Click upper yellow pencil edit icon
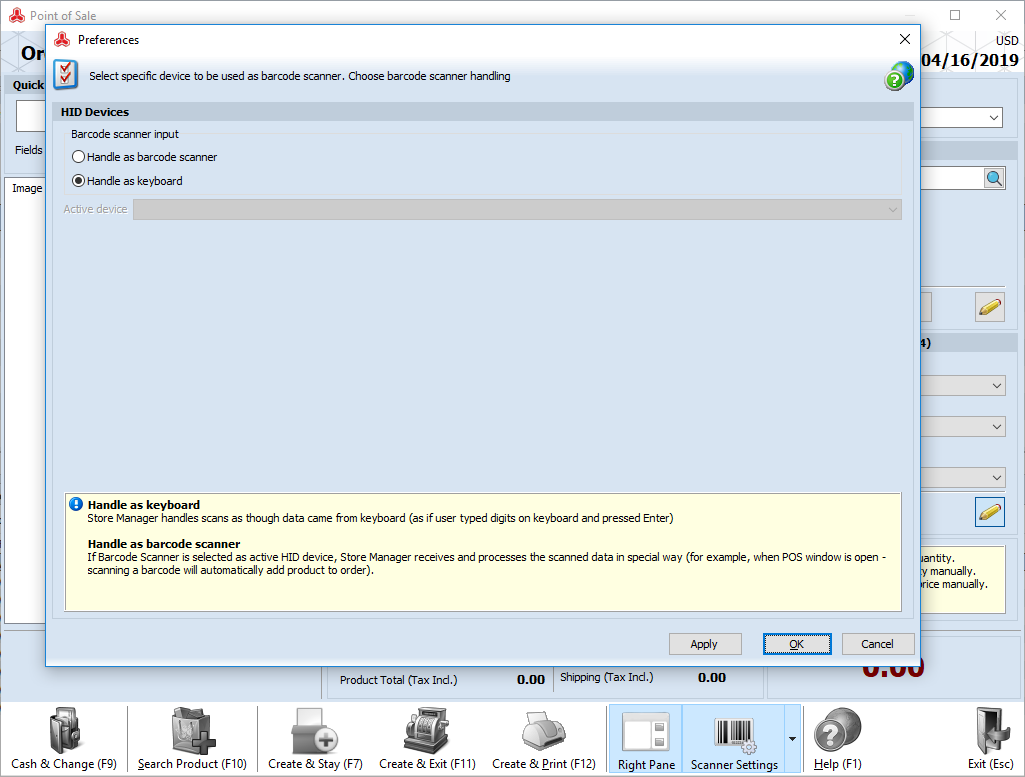 tap(990, 307)
